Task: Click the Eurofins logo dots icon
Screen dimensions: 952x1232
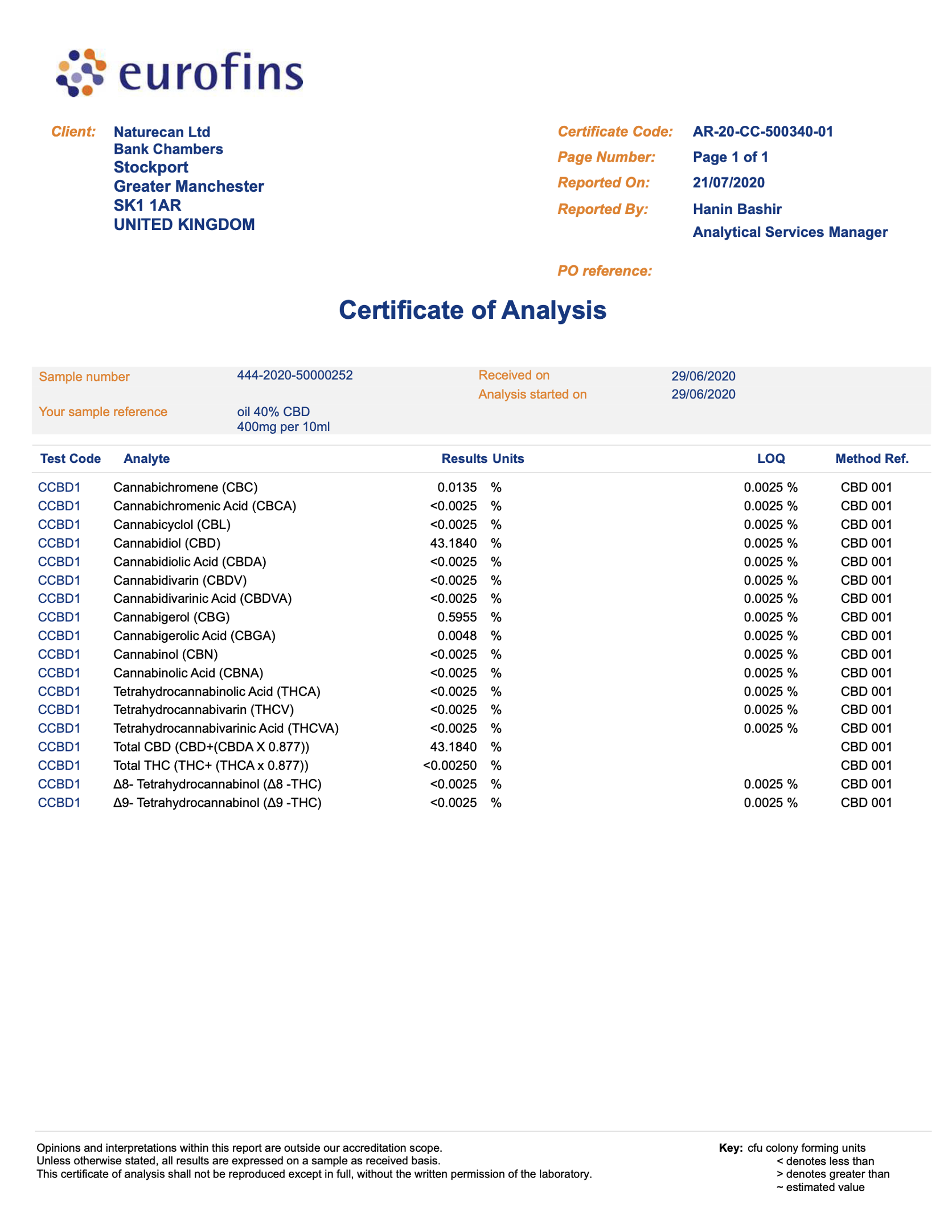Action: click(x=81, y=72)
